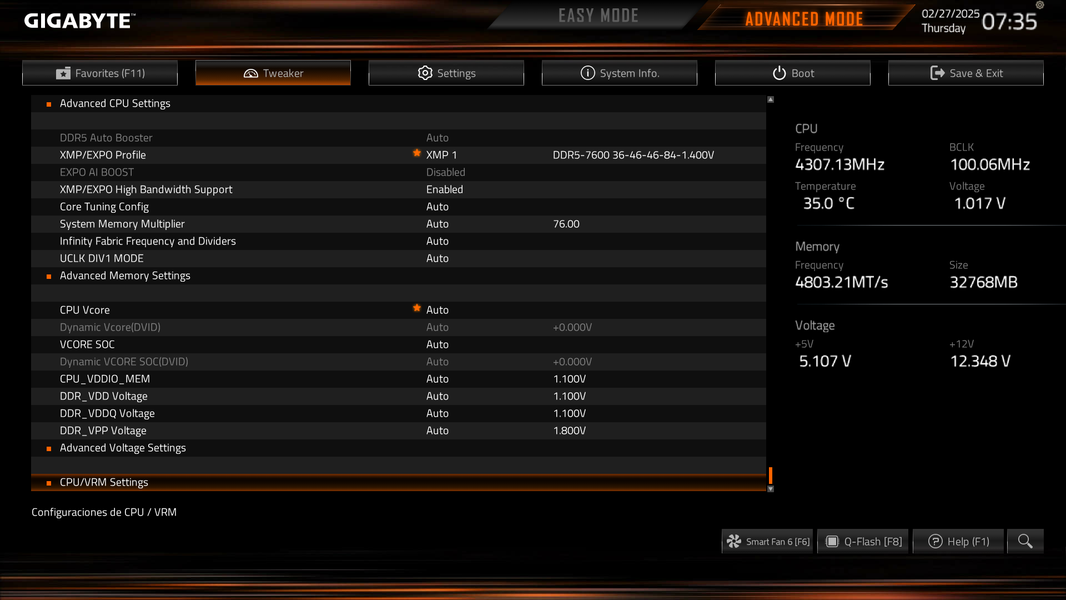Switch to EASY MODE
Image resolution: width=1066 pixels, height=600 pixels.
598,16
